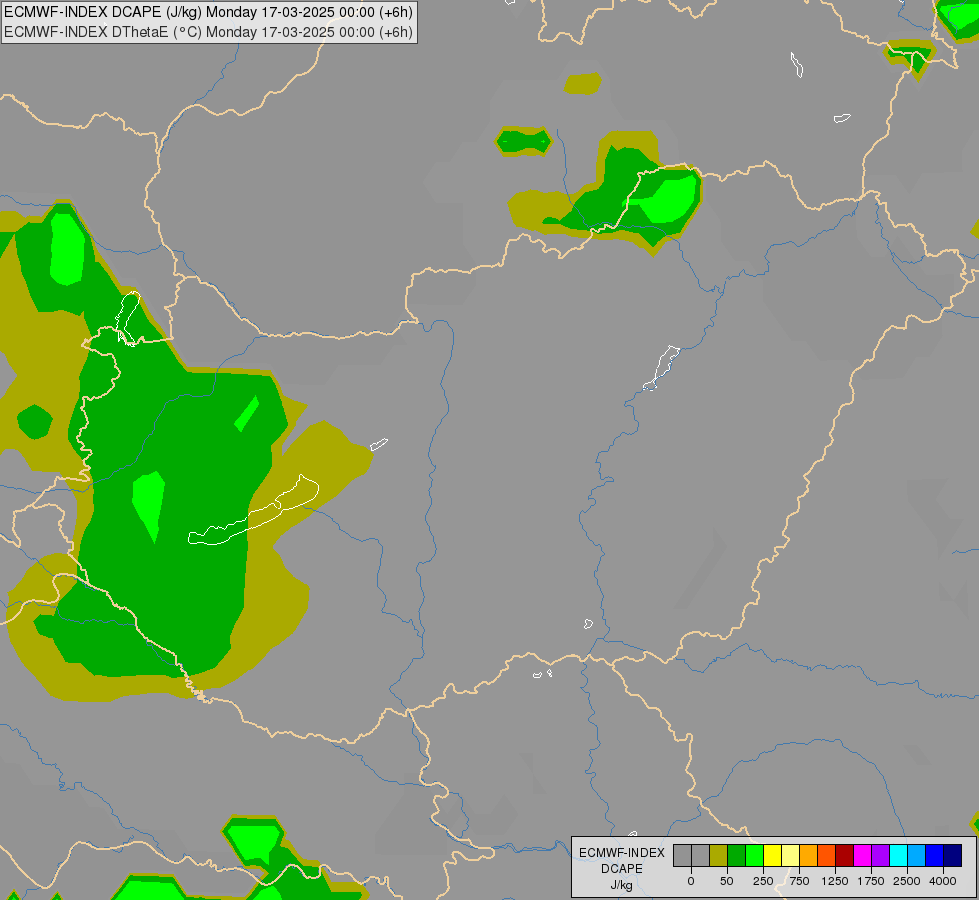This screenshot has height=900, width=979.
Task: Click the legend label '50'
Action: click(x=727, y=881)
